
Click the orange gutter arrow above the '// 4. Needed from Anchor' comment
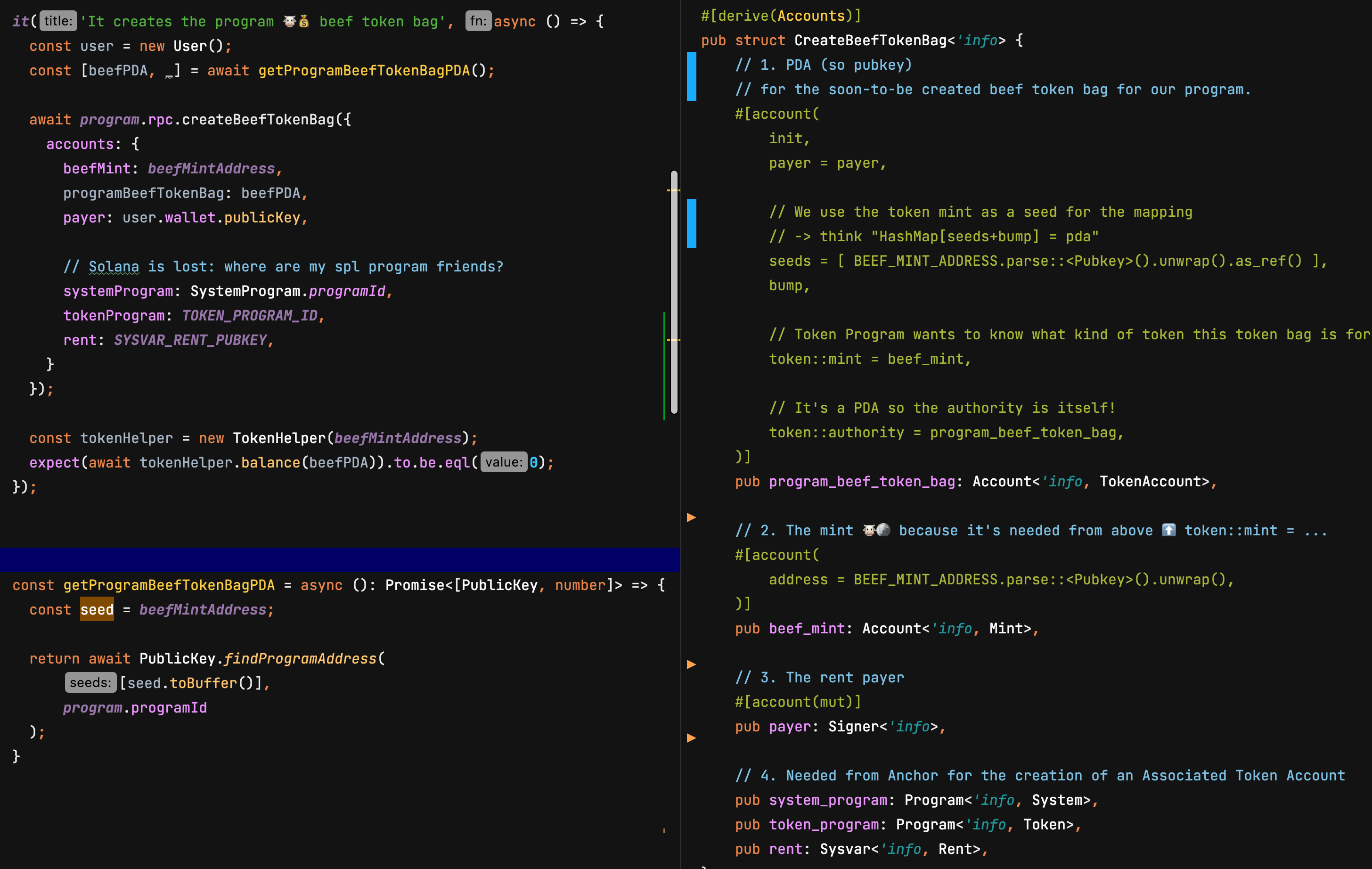point(691,738)
